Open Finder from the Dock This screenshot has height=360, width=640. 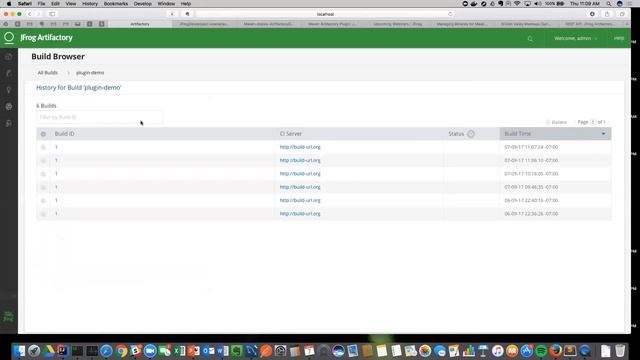[19, 351]
